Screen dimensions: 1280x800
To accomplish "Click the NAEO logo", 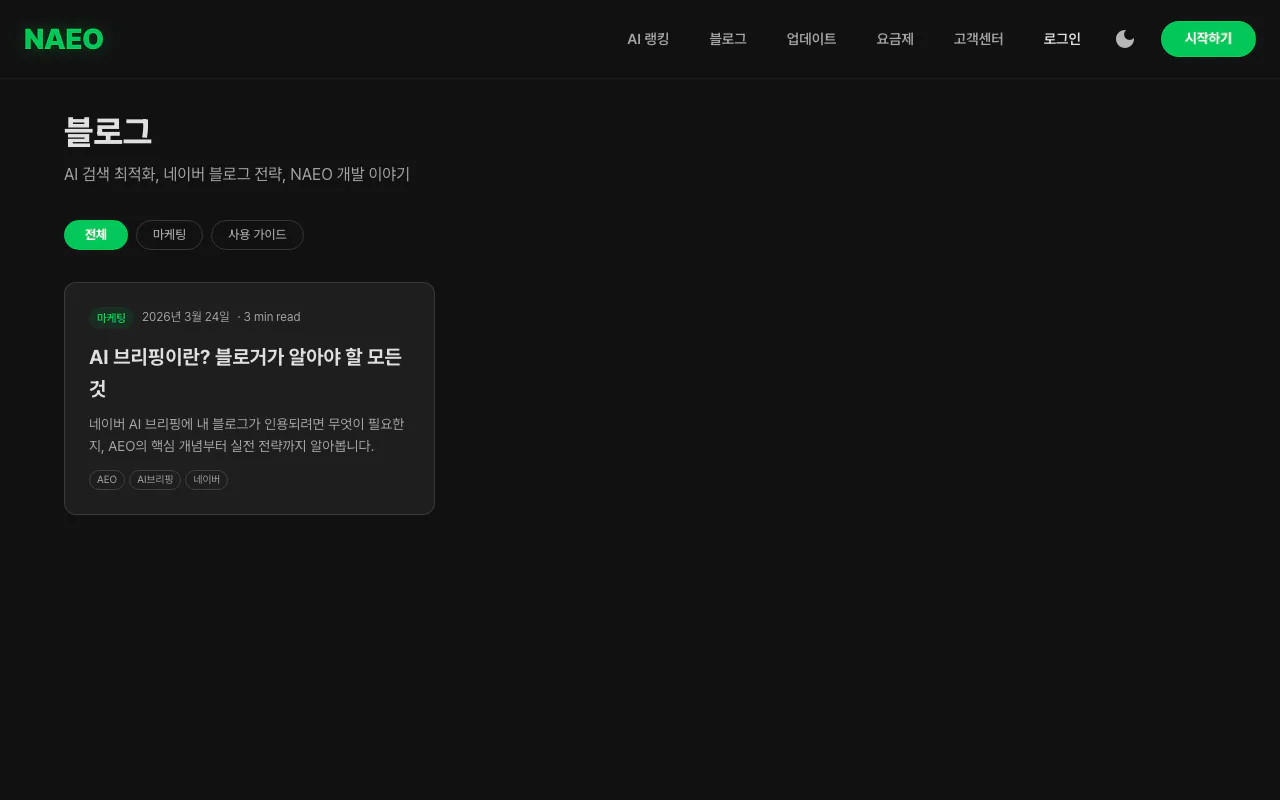I will point(64,39).
